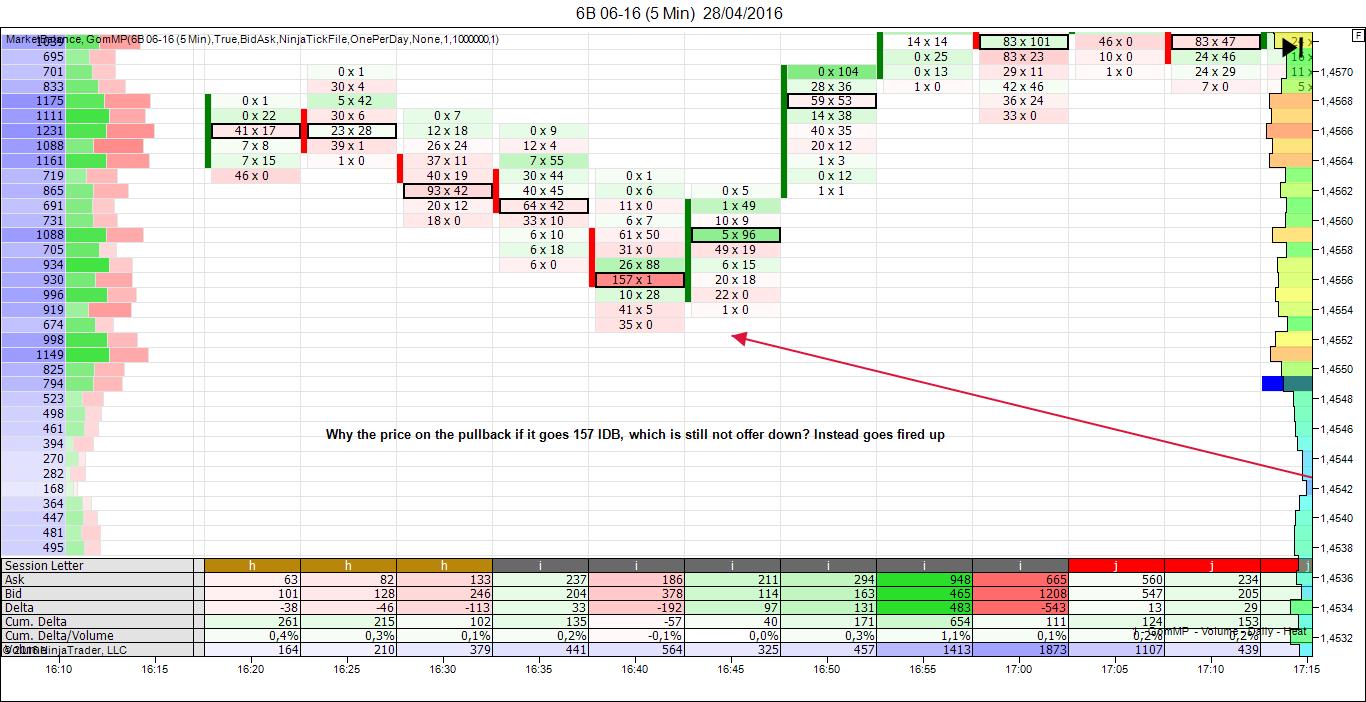Select the 17:00 time axis label
Screen dimensions: 1366x702
point(1019,669)
